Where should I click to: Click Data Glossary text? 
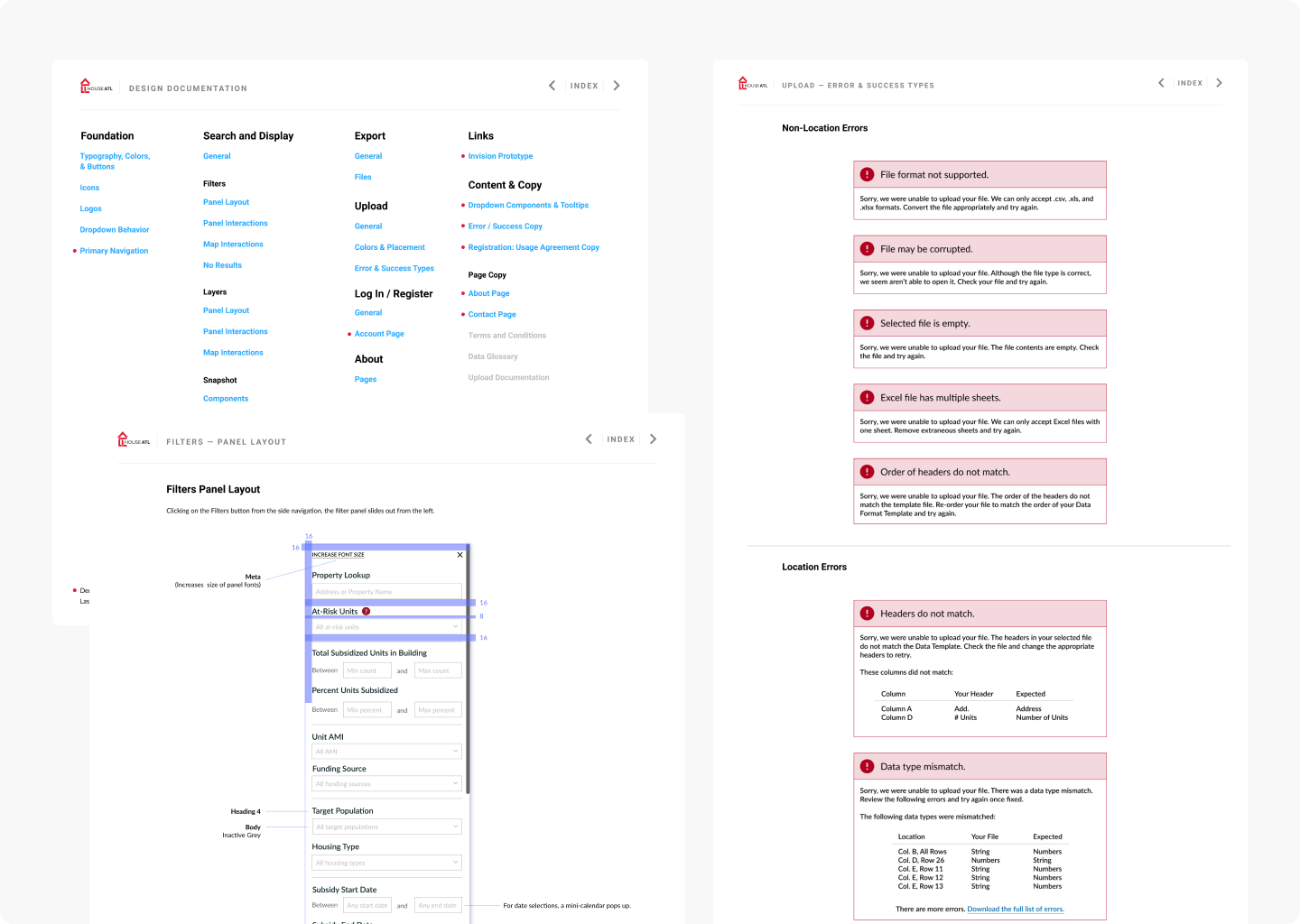[493, 356]
